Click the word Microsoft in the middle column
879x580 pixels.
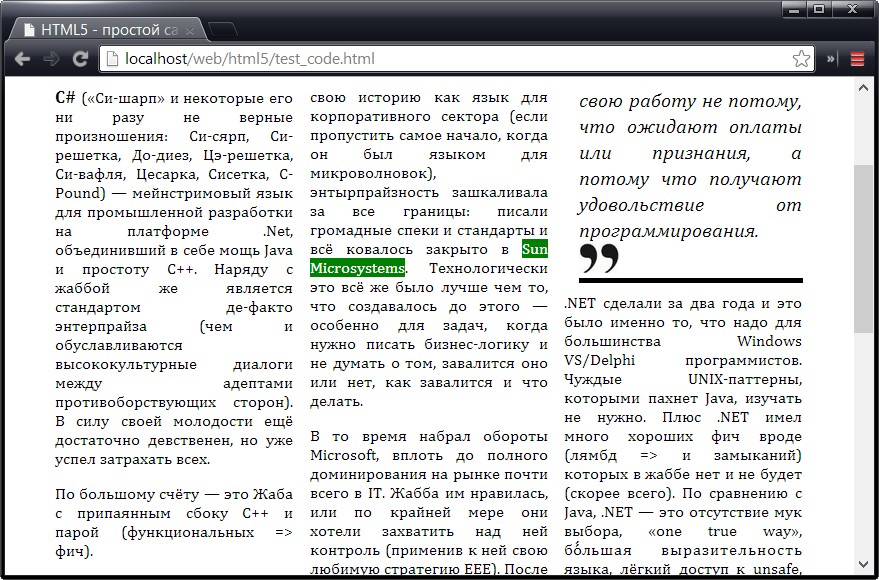(344, 455)
